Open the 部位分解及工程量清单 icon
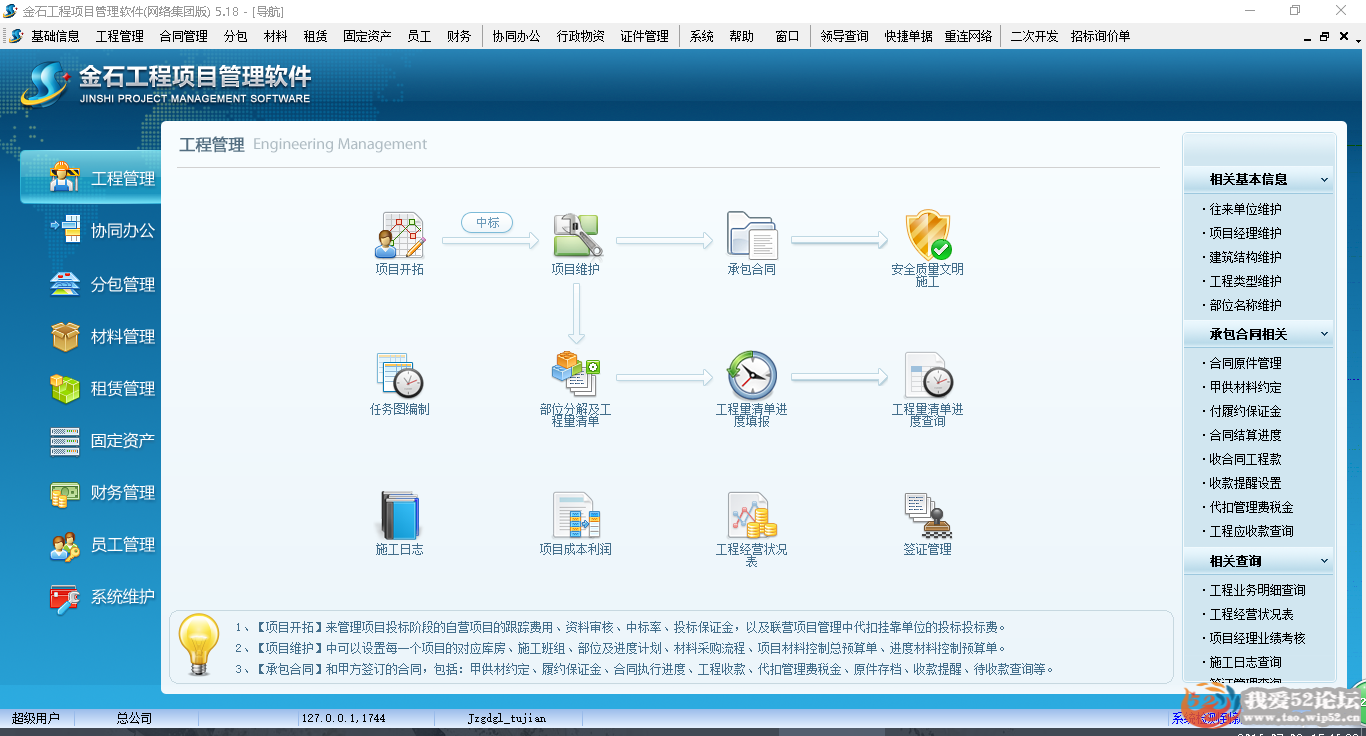 coord(576,376)
